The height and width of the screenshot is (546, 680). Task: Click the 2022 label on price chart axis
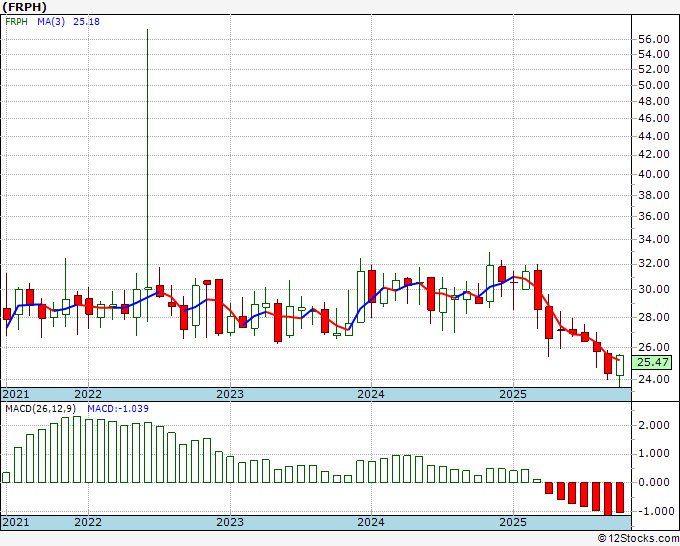(x=88, y=394)
